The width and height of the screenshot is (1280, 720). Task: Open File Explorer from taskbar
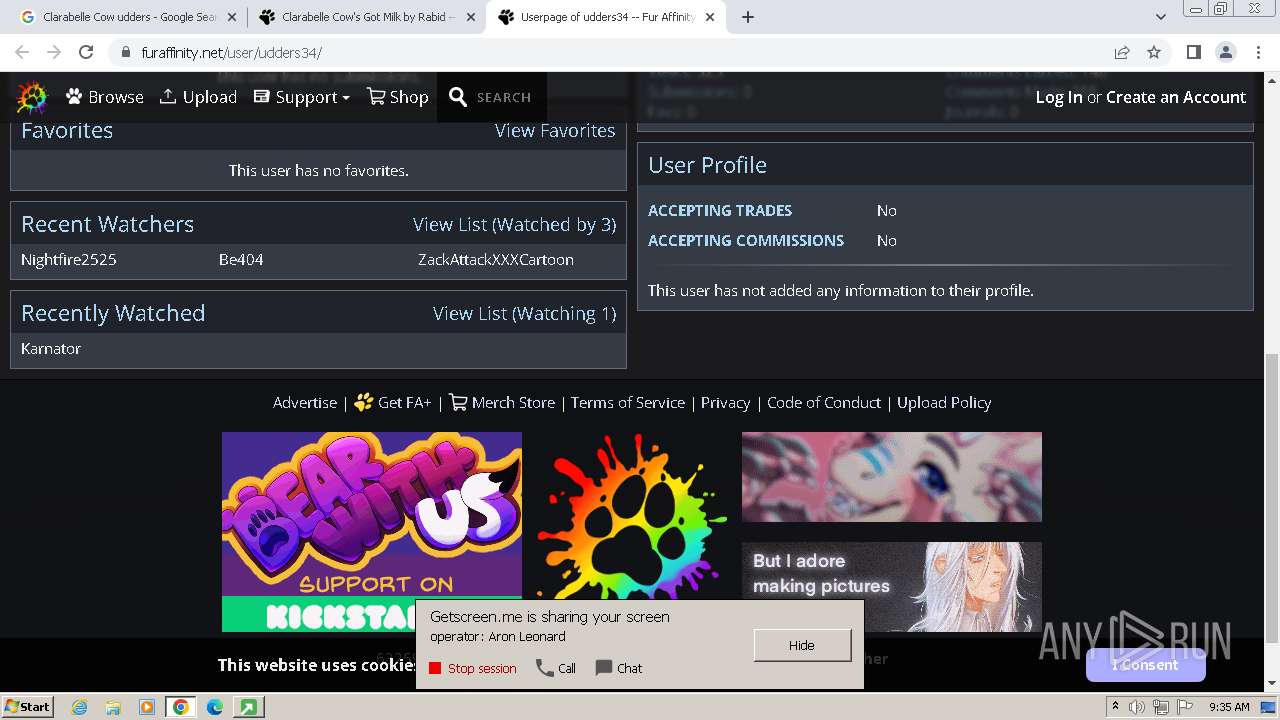[x=113, y=707]
